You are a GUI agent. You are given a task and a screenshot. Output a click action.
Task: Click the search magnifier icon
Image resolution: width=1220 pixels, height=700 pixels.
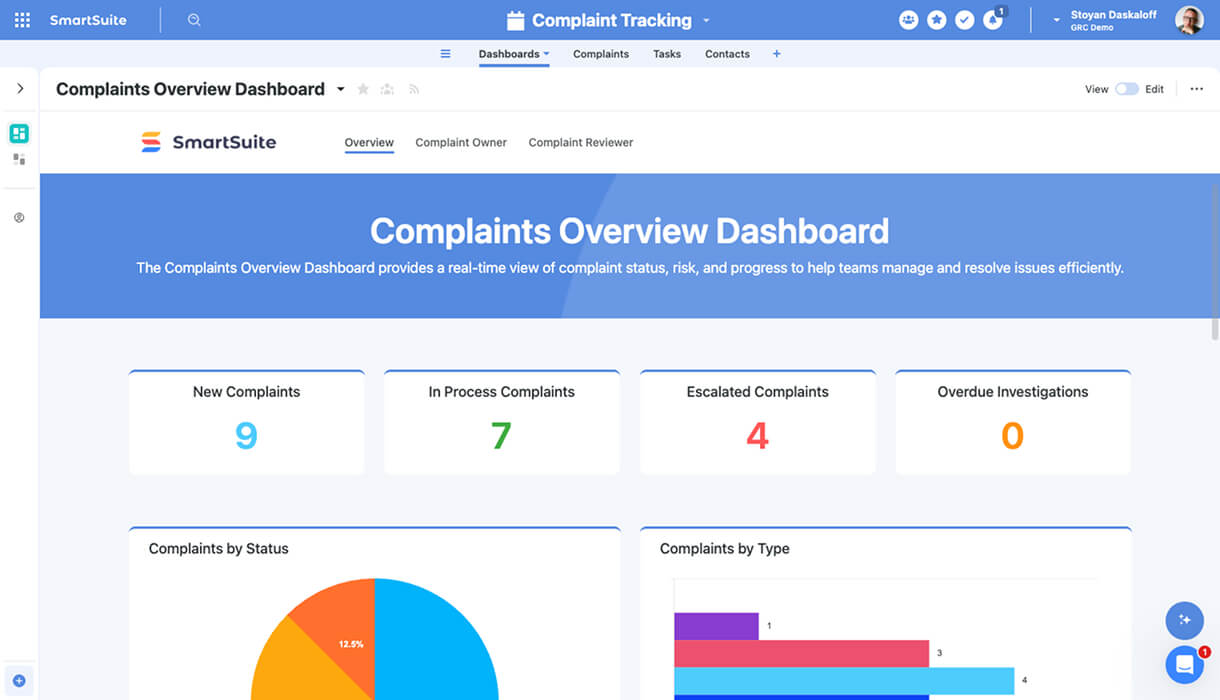[194, 20]
